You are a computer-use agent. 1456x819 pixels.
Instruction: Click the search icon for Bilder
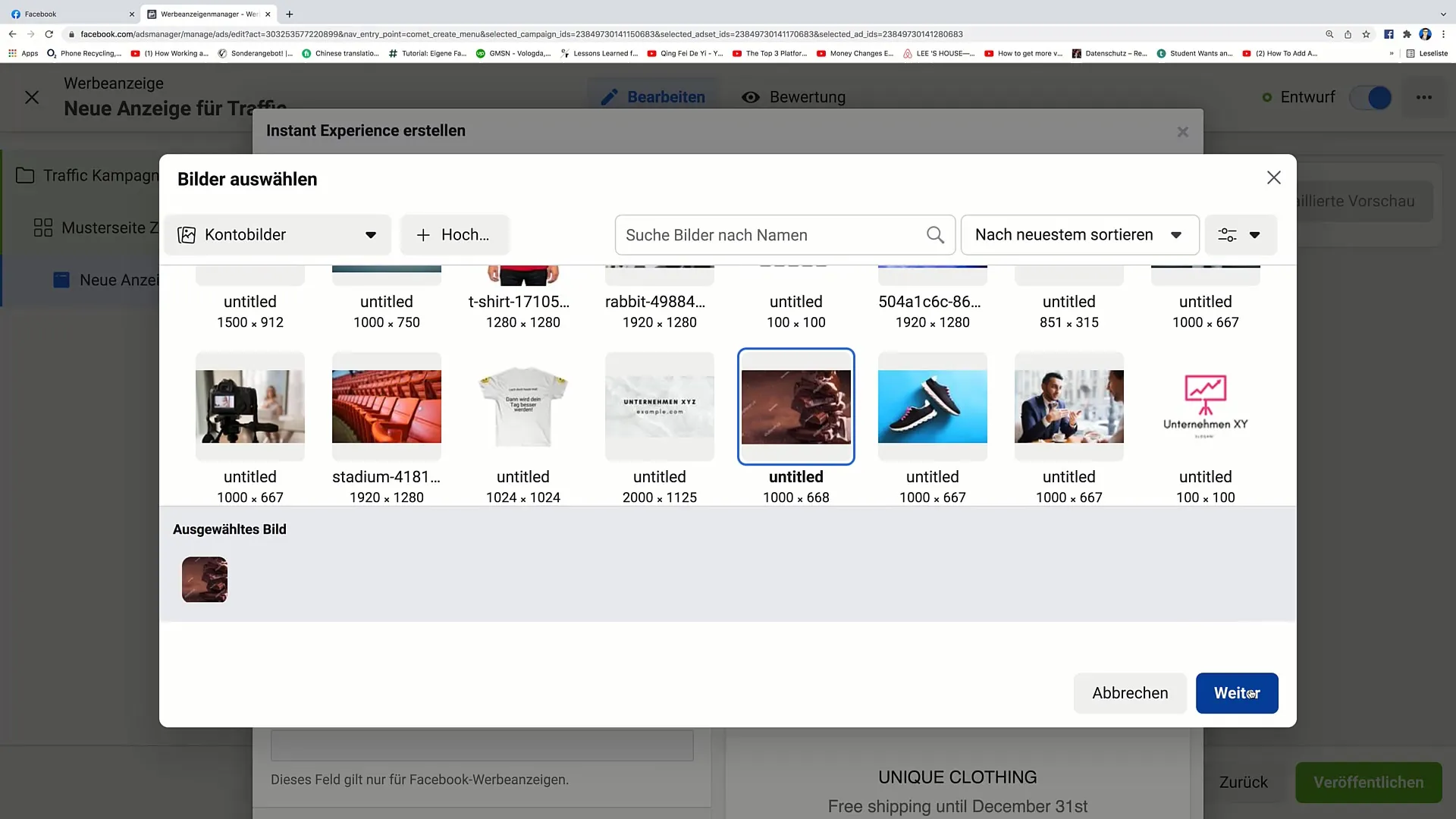(x=936, y=235)
